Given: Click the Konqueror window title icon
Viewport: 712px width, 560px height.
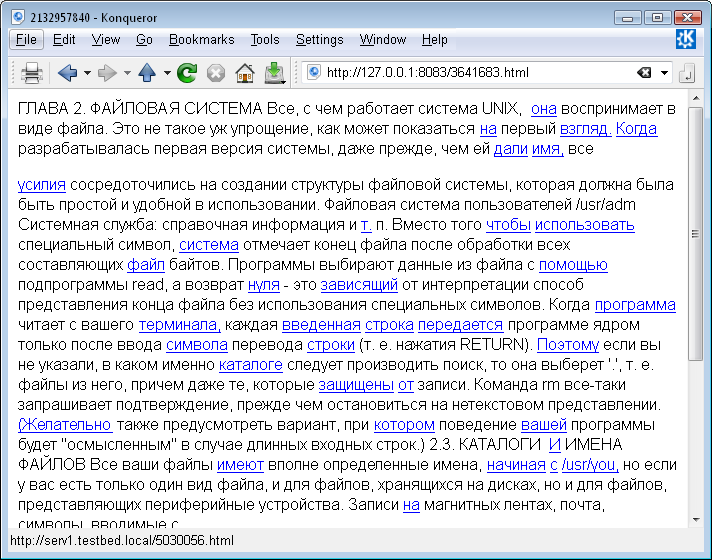Looking at the screenshot, I should pyautogui.click(x=19, y=17).
